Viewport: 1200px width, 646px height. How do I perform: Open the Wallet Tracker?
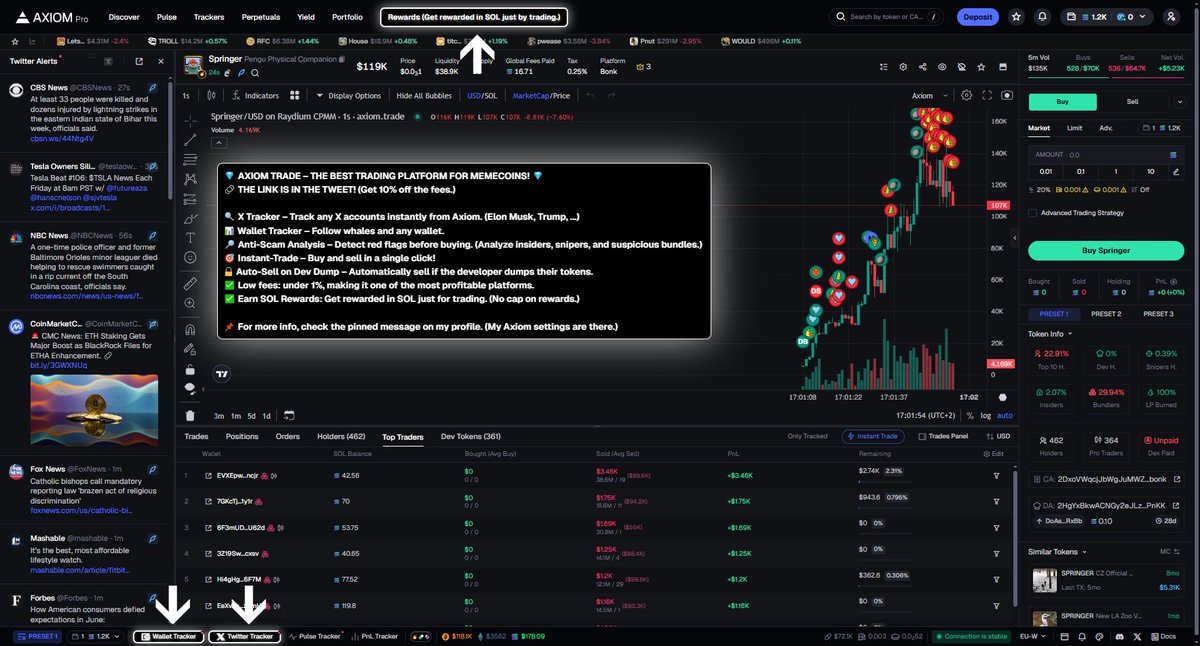(169, 636)
